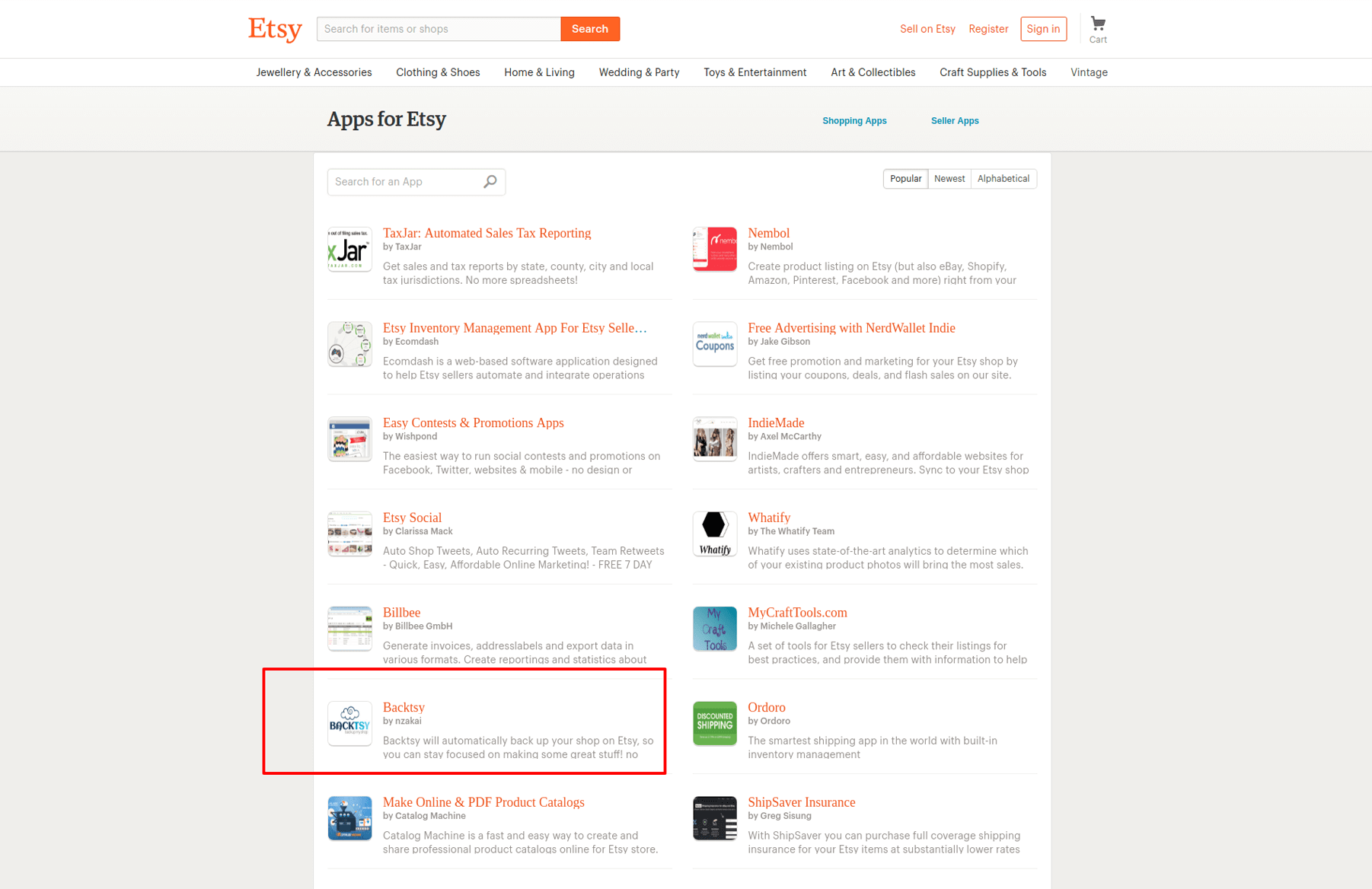Click the 'by Jake Gibson' author text
The width and height of the screenshot is (1372, 889).
(779, 342)
